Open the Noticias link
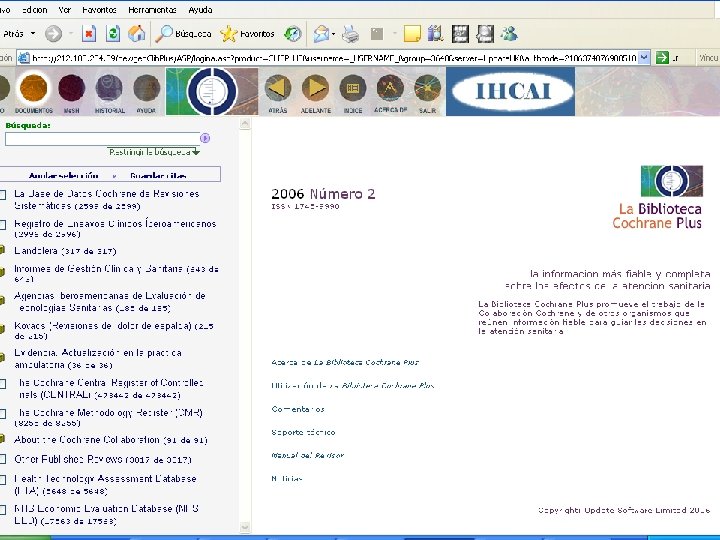Viewport: 720px width, 540px height. [x=287, y=478]
